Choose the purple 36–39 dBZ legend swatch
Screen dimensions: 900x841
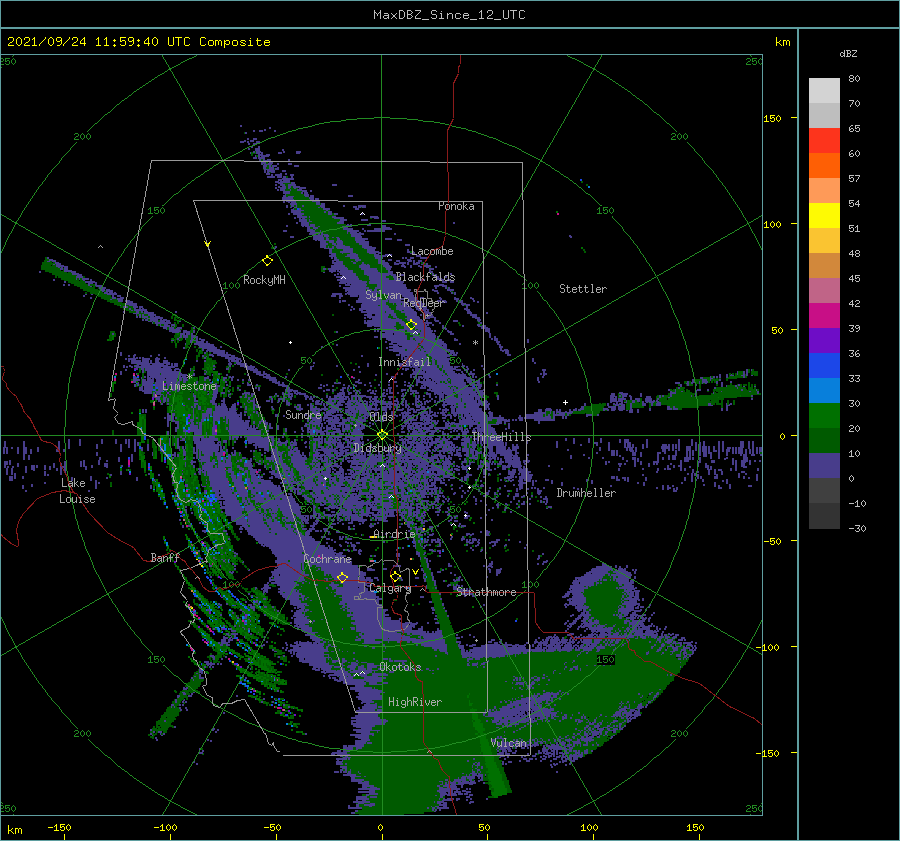[x=824, y=340]
